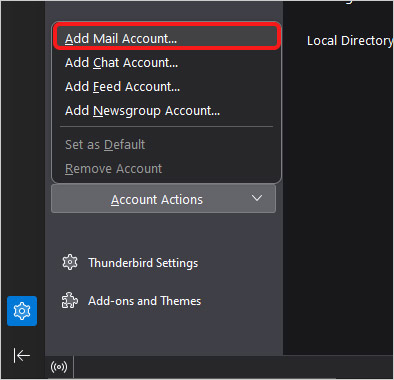
Task: Click the greyed Set as Default entry
Action: point(166,145)
